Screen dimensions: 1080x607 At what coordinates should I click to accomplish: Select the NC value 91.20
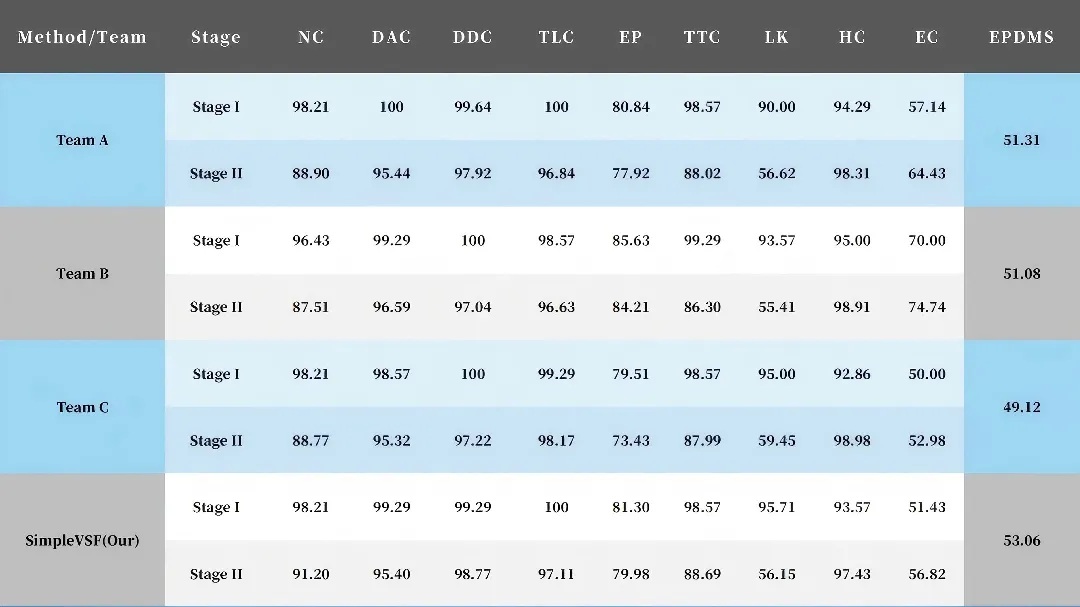[311, 574]
